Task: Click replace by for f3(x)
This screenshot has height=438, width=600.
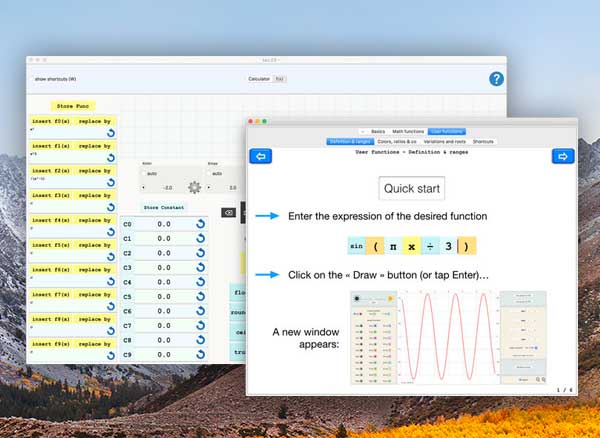Action: (95, 195)
